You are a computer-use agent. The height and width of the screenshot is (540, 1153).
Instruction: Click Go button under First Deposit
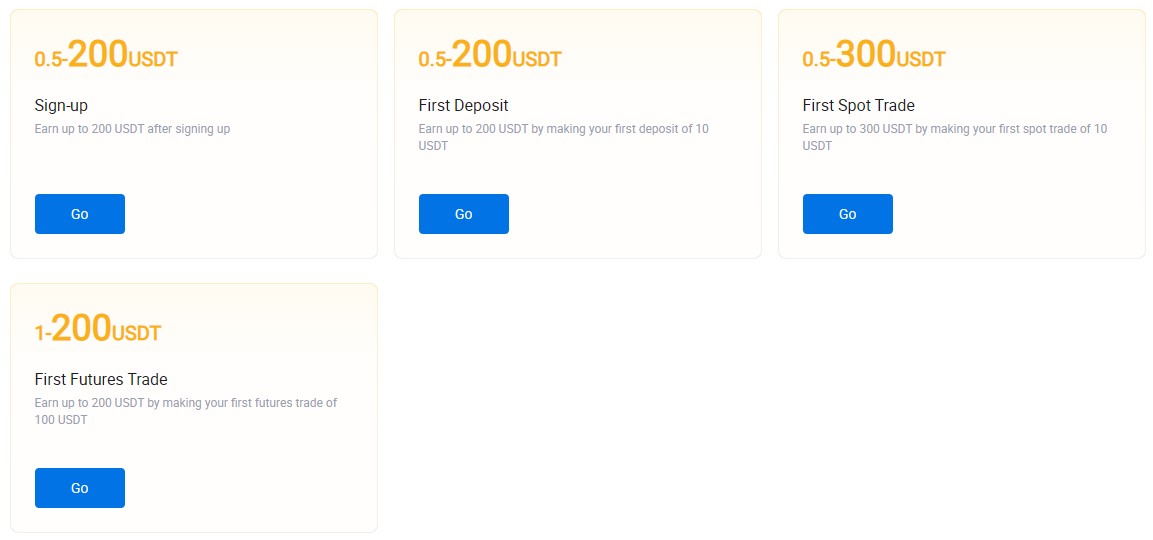click(x=463, y=214)
